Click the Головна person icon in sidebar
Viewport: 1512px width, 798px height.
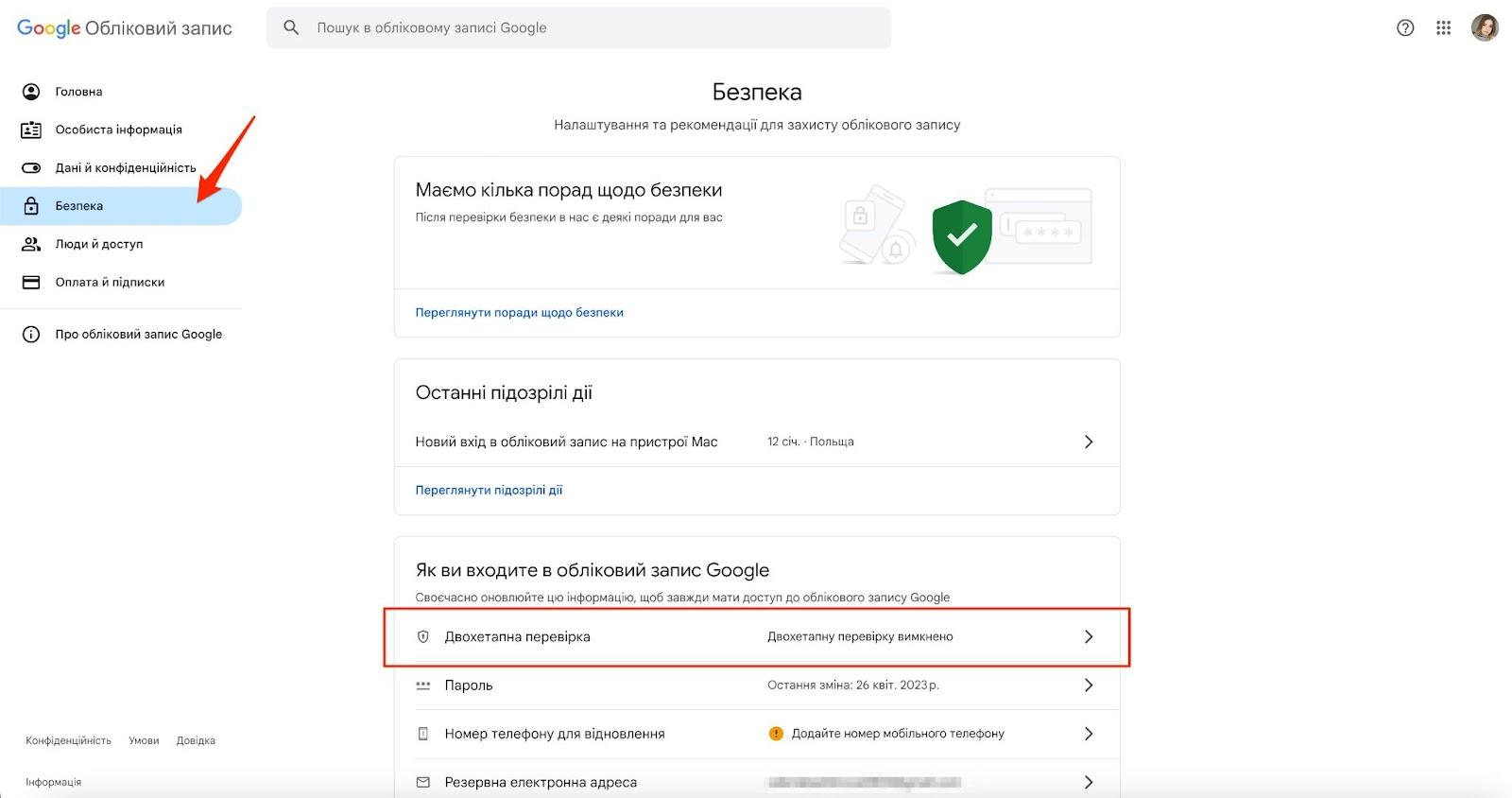(x=31, y=92)
